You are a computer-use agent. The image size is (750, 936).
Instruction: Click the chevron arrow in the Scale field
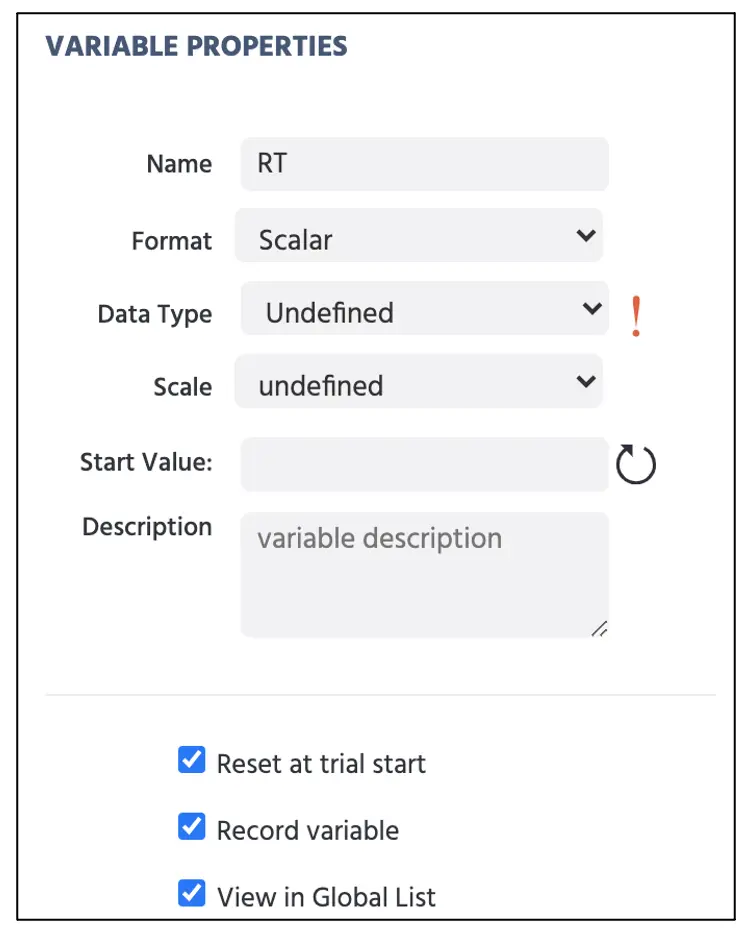[x=586, y=380]
